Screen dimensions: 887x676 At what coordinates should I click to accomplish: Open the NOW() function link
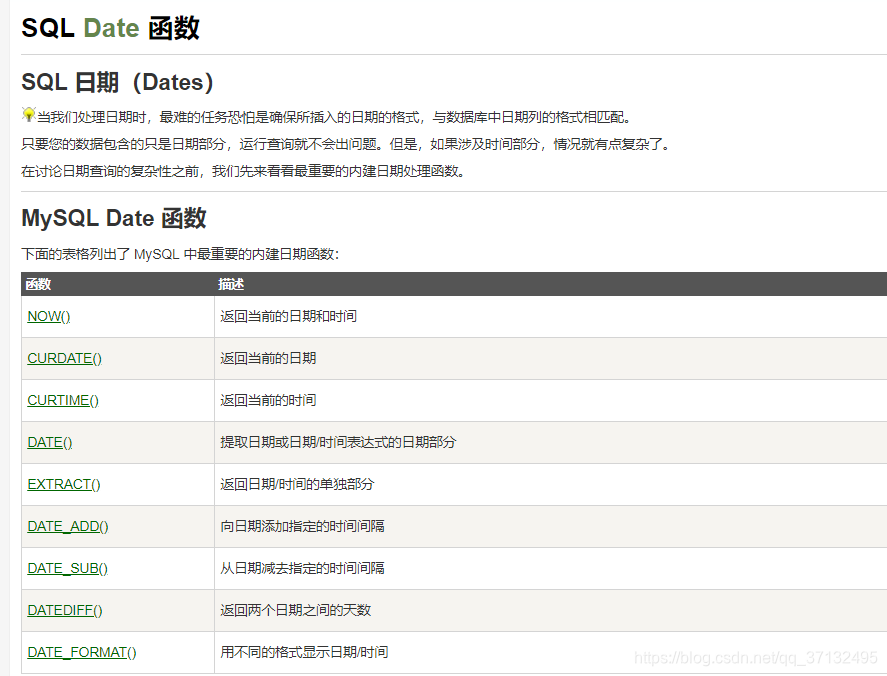(49, 316)
